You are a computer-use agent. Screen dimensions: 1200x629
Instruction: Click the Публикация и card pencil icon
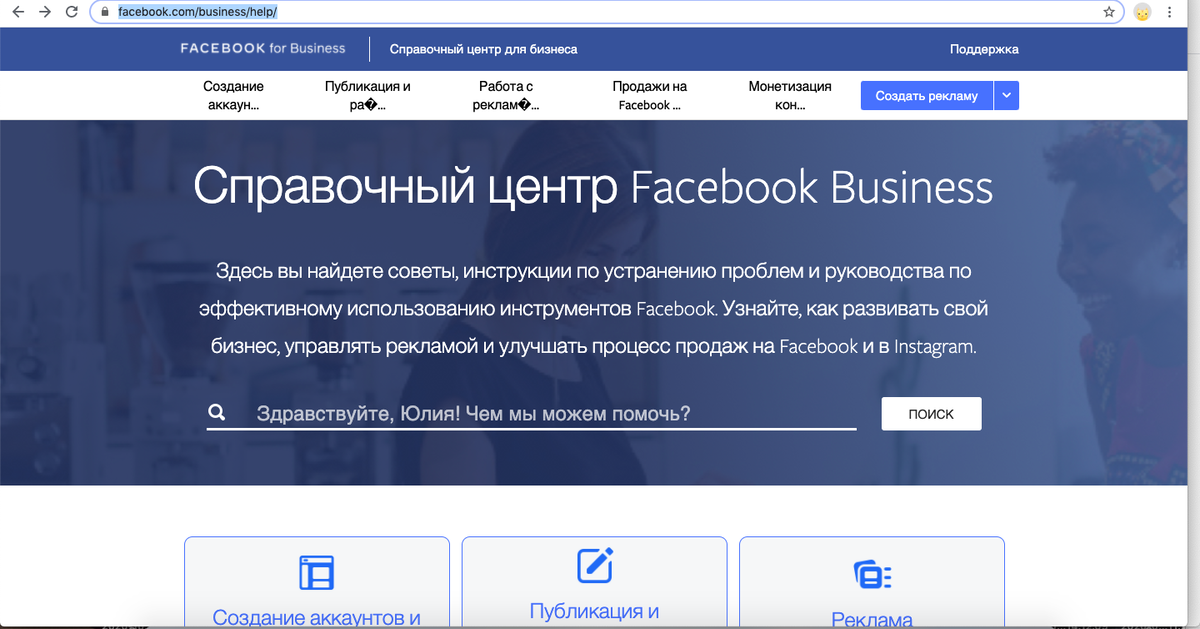pos(595,565)
